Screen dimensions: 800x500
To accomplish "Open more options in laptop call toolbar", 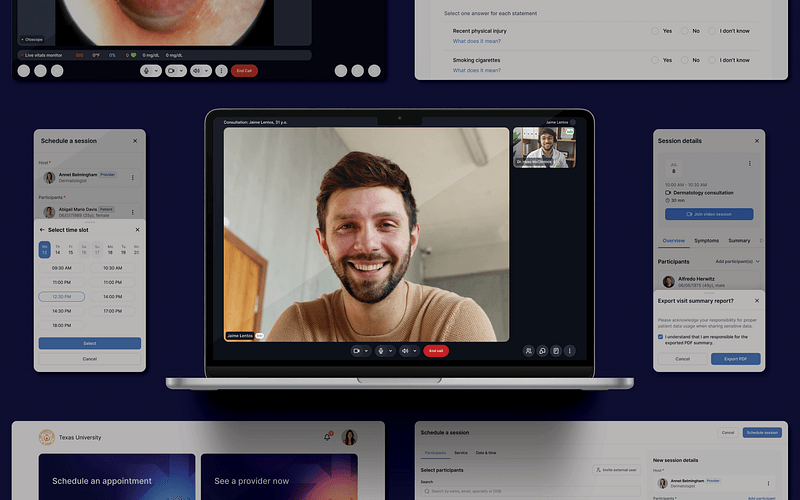I will pos(570,351).
